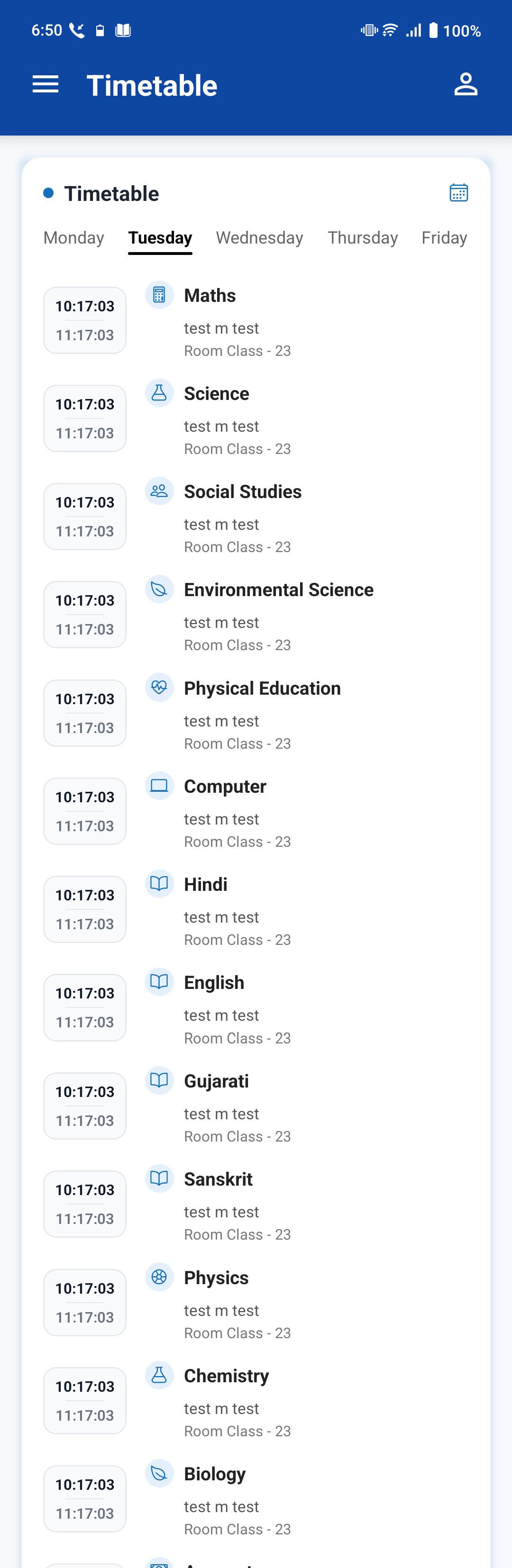Tap the battery indicator in status bar

pos(433,30)
